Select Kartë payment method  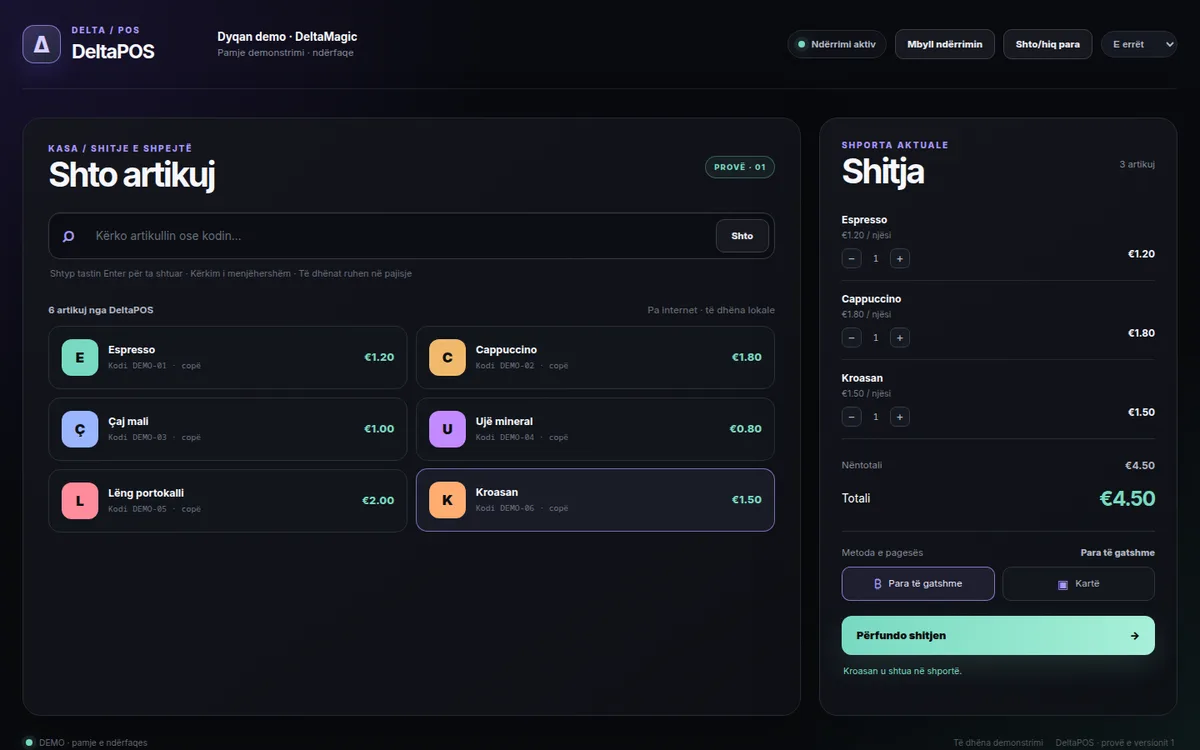click(1078, 584)
